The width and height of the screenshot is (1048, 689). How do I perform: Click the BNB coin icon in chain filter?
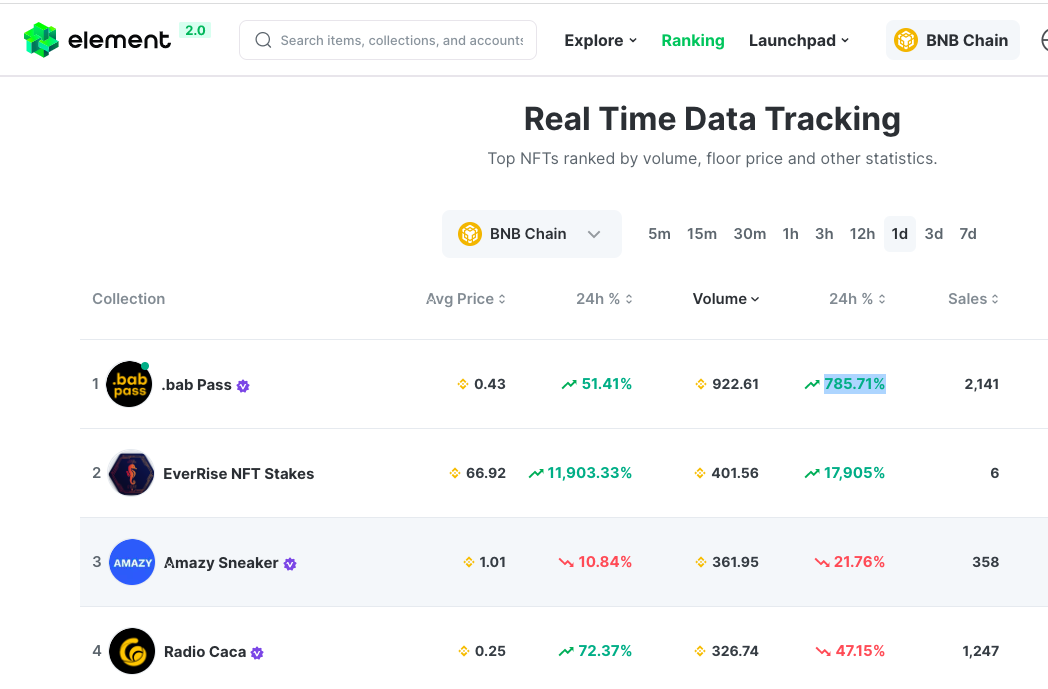point(470,234)
